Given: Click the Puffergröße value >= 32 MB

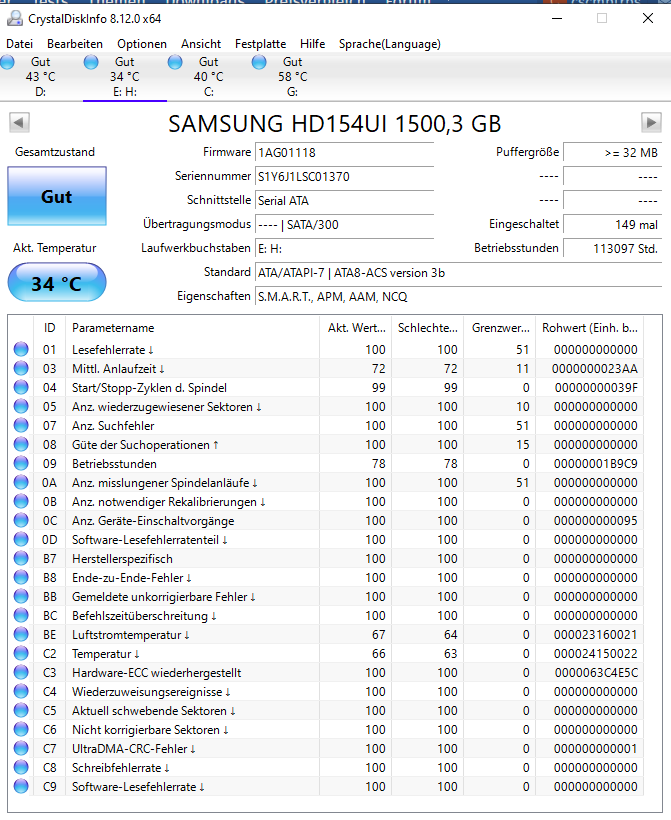Looking at the screenshot, I should click(x=612, y=153).
